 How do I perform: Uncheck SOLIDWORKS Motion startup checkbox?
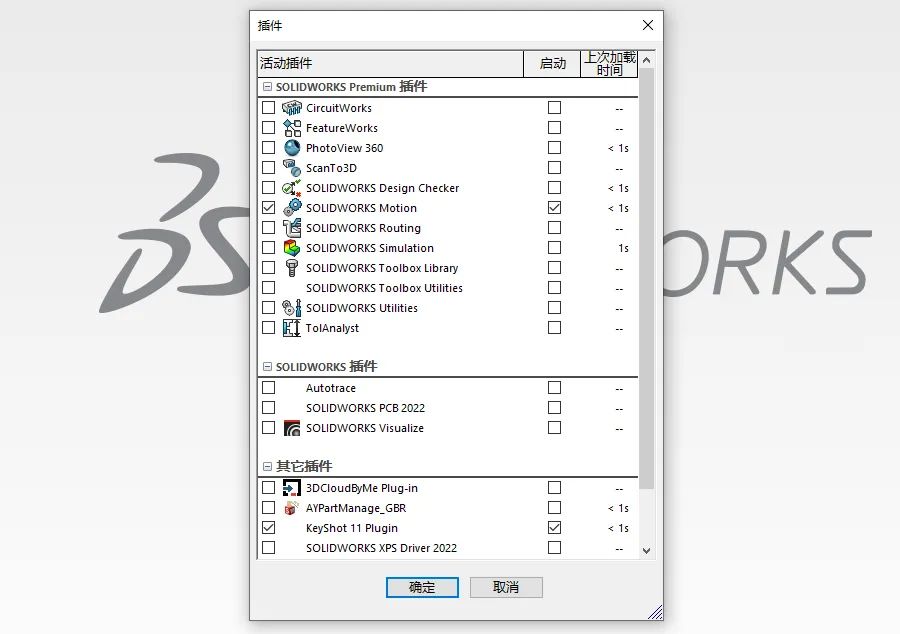[554, 208]
